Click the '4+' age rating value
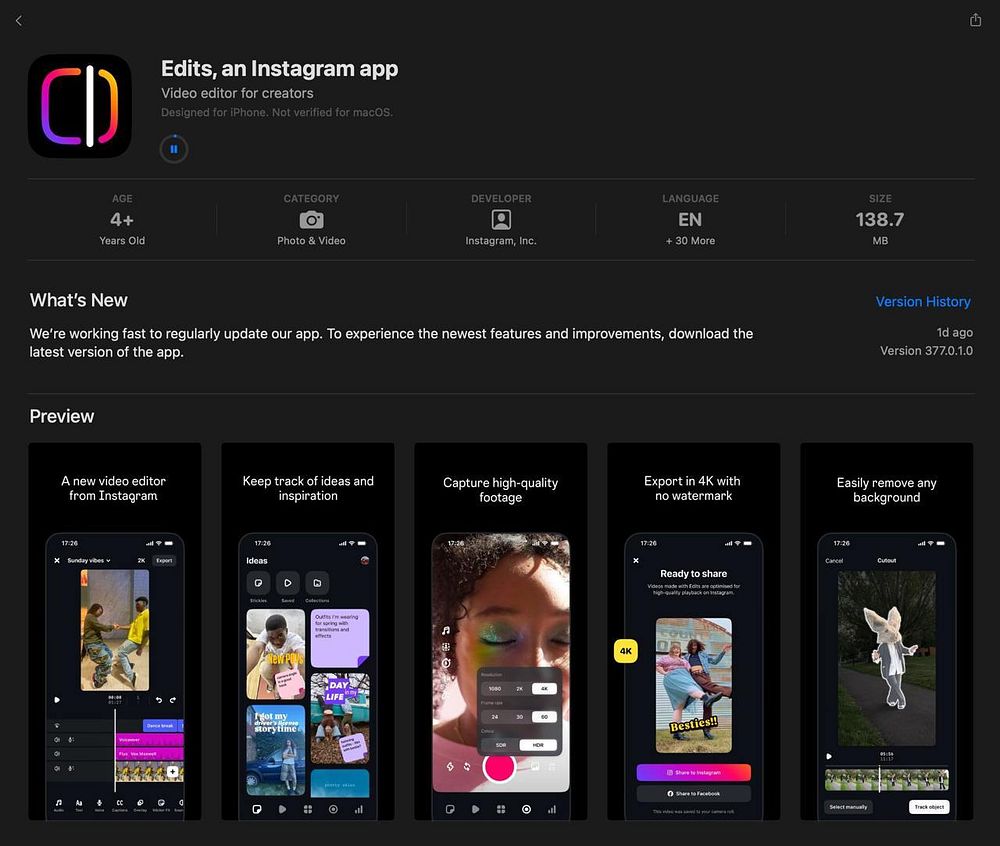This screenshot has width=1000, height=846. click(x=122, y=220)
